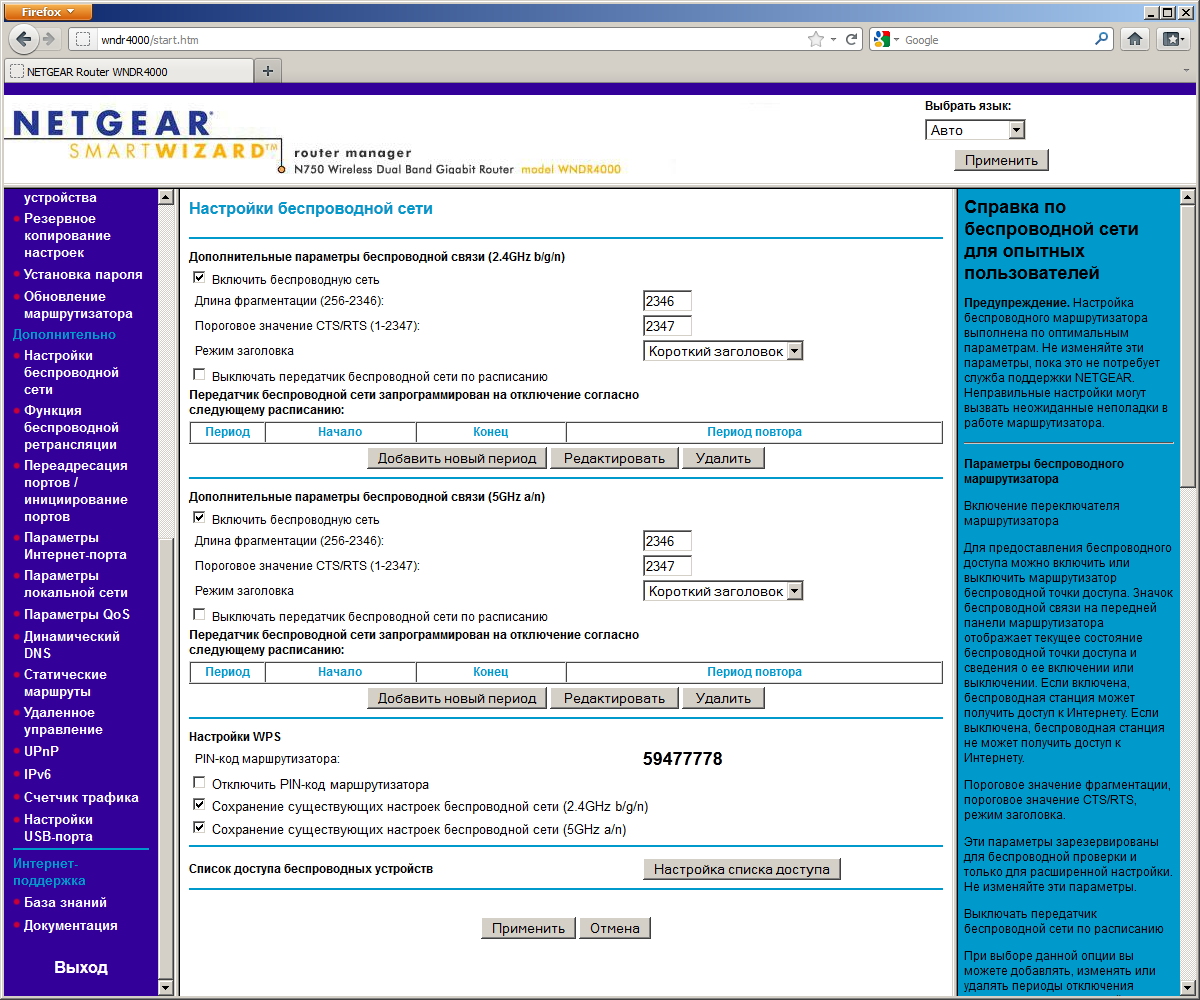Open the bookmarks toolbar button

pyautogui.click(x=1172, y=39)
